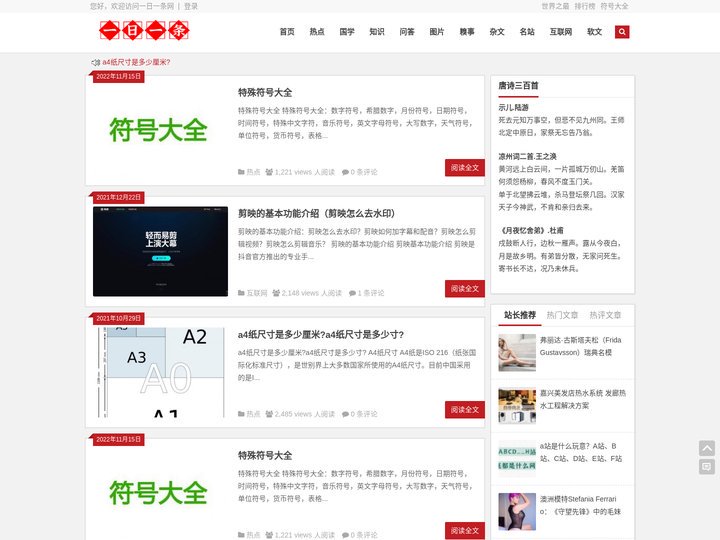Go to the 互联网 navigation item
The height and width of the screenshot is (540, 720).
tap(561, 32)
